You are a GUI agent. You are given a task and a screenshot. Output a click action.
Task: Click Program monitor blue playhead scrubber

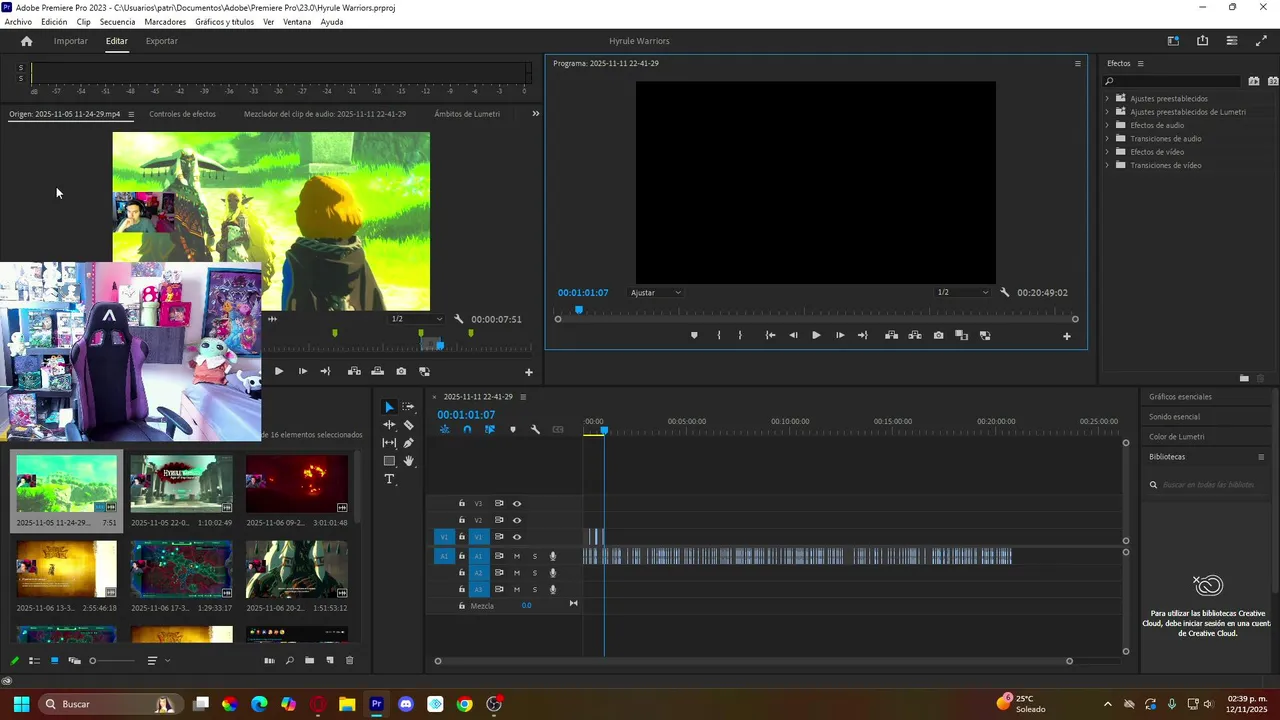tap(578, 310)
